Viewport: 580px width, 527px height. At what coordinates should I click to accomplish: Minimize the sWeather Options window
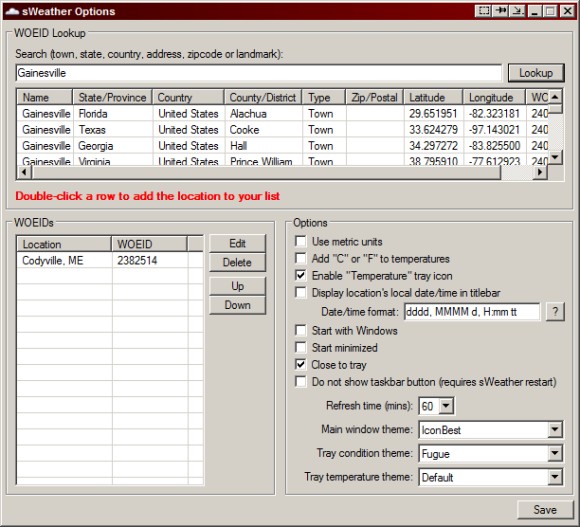(x=534, y=11)
